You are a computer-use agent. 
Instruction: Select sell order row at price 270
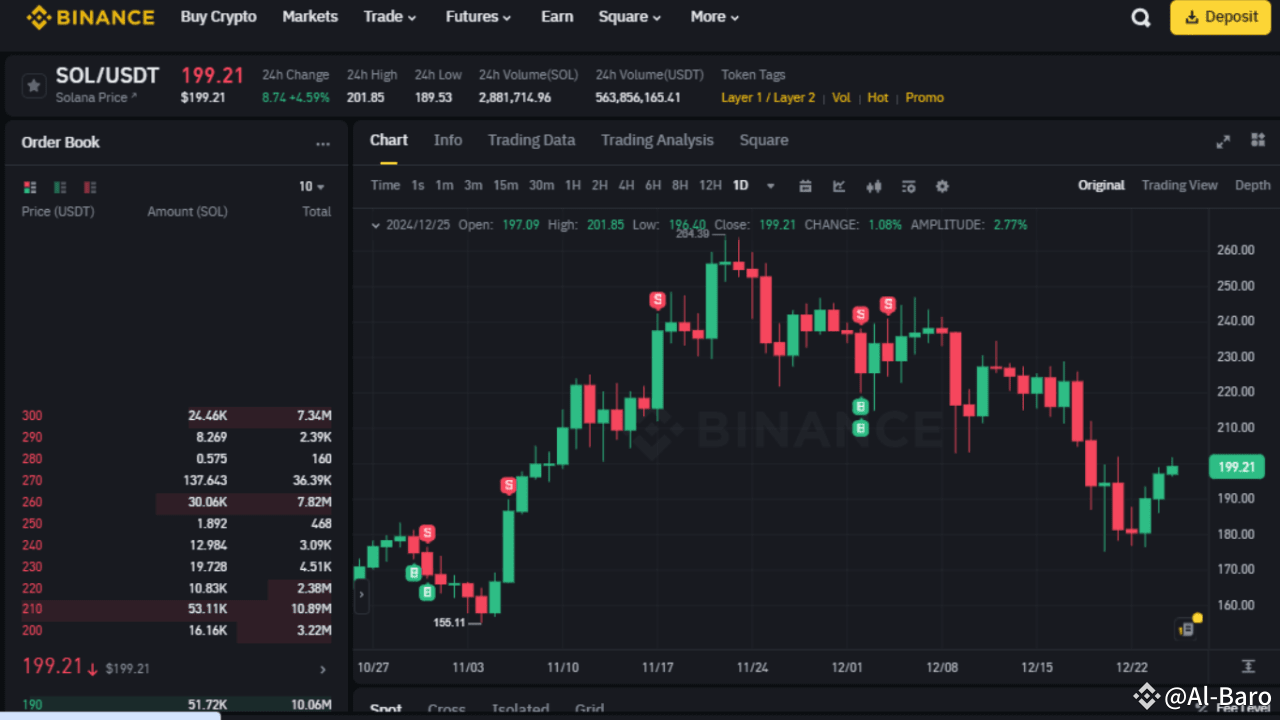[x=177, y=481]
